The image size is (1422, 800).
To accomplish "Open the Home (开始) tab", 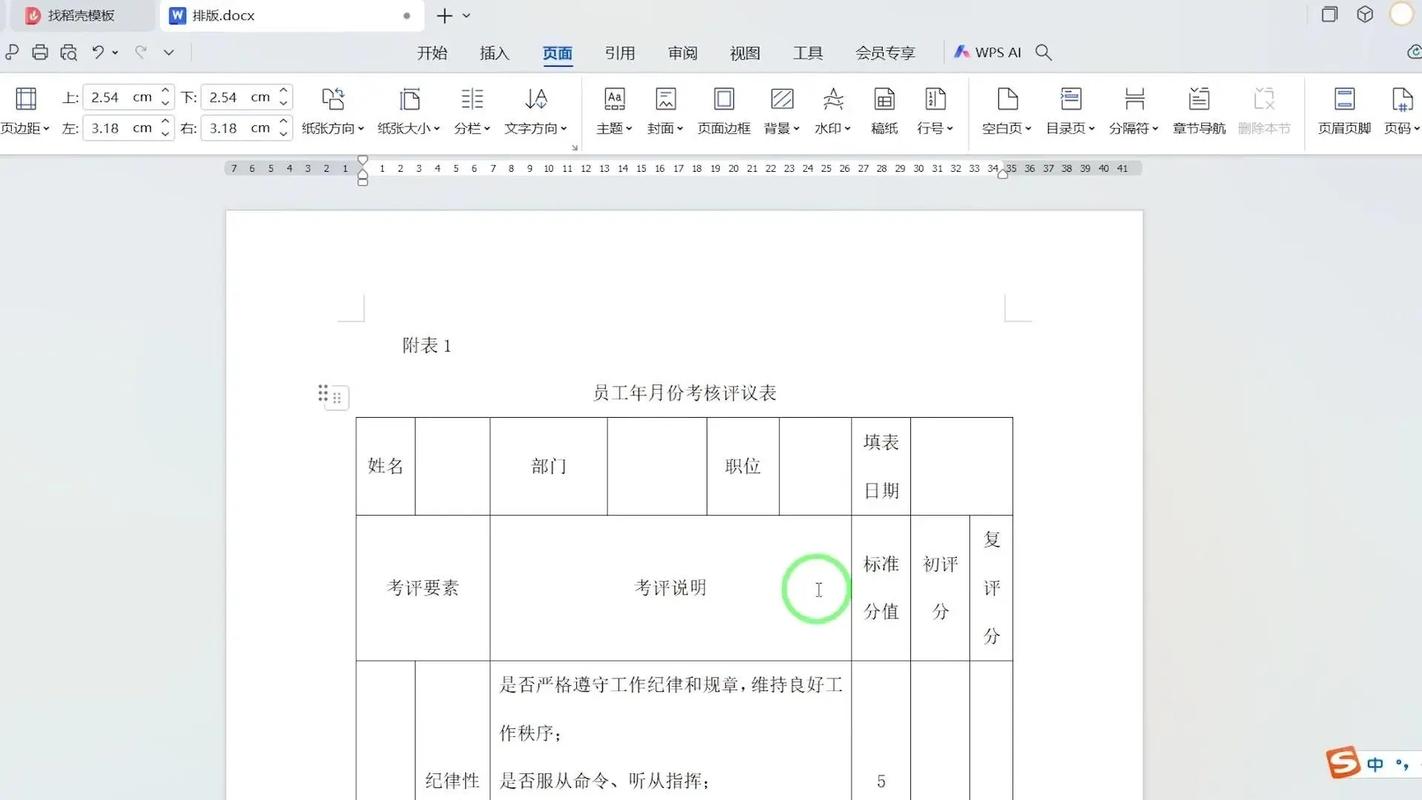I will click(x=432, y=53).
